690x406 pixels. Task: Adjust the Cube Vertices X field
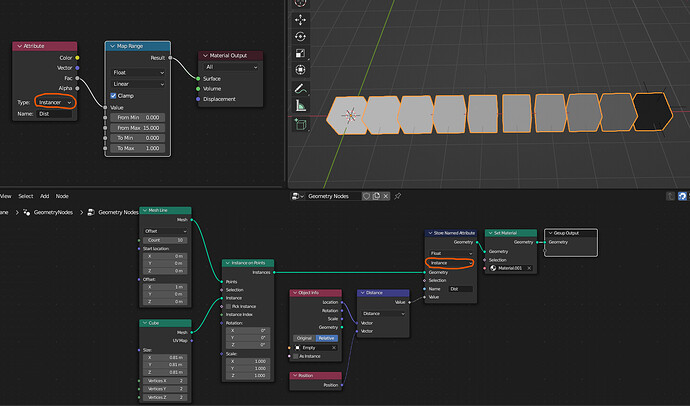tap(165, 380)
